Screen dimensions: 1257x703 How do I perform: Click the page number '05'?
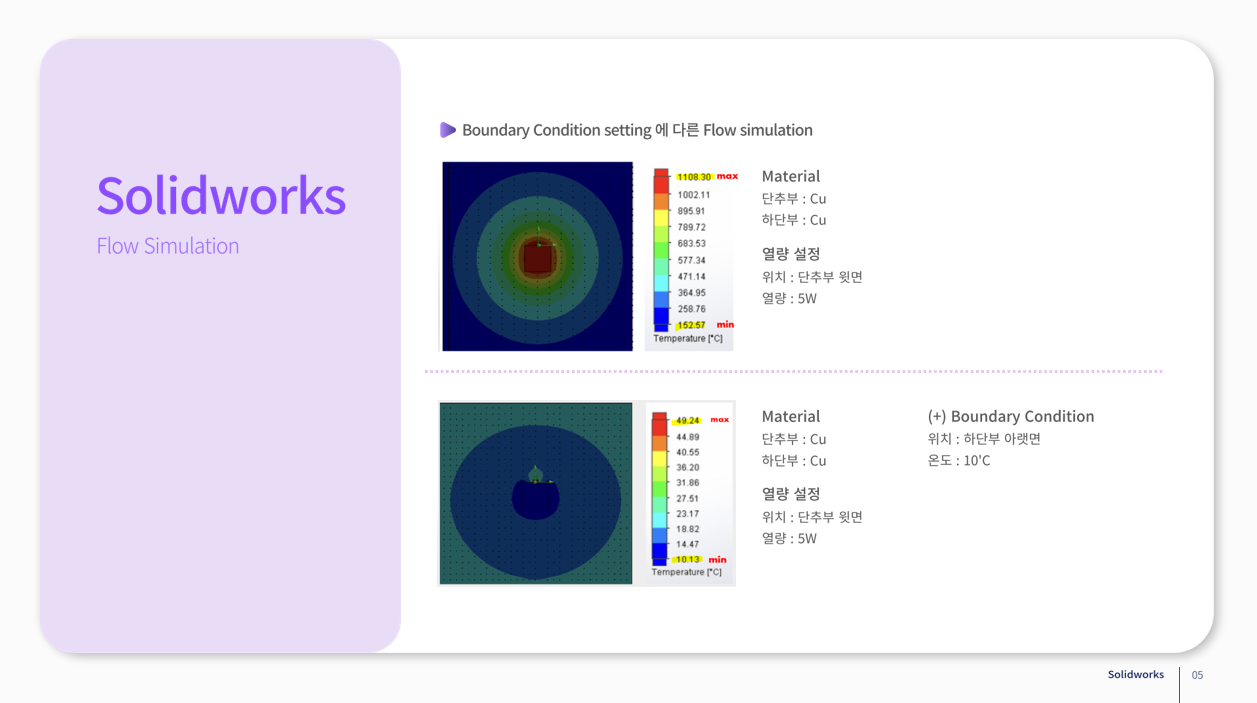pyautogui.click(x=1197, y=675)
